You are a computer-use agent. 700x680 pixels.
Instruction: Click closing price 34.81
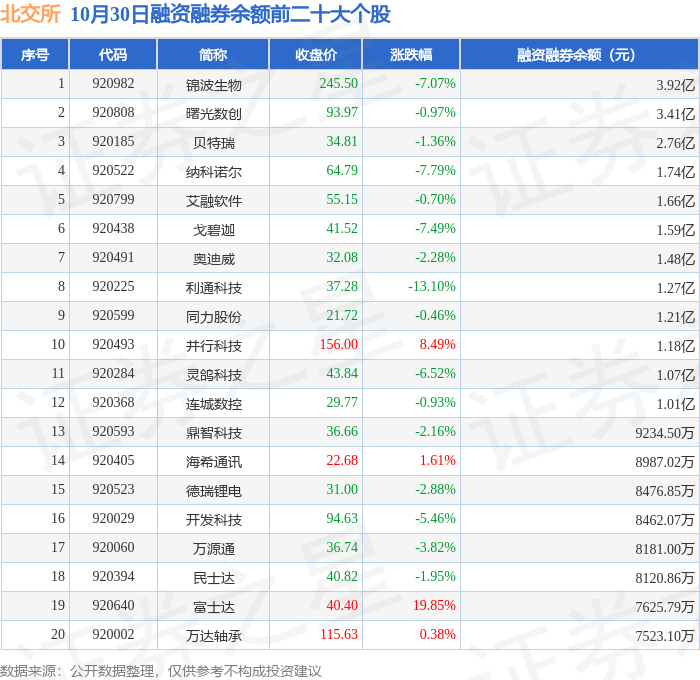[x=342, y=142]
